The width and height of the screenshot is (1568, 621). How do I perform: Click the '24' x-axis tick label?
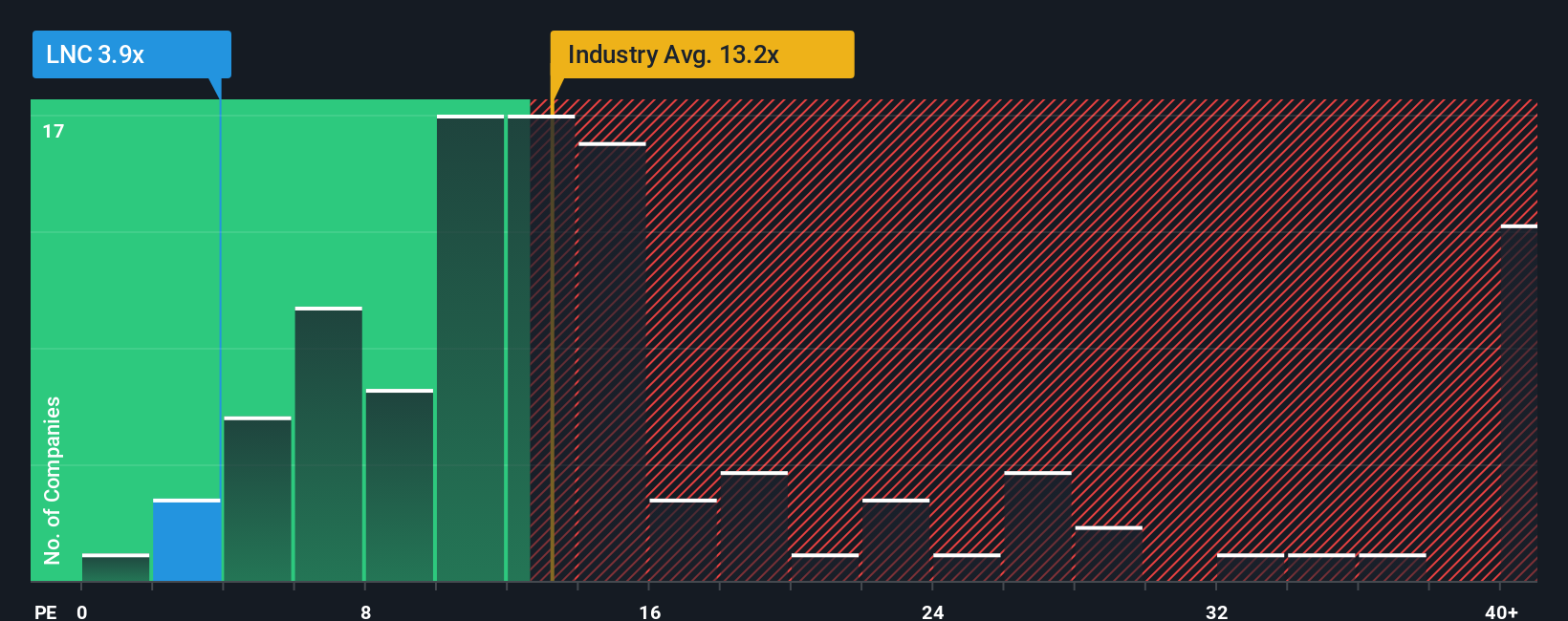(933, 611)
